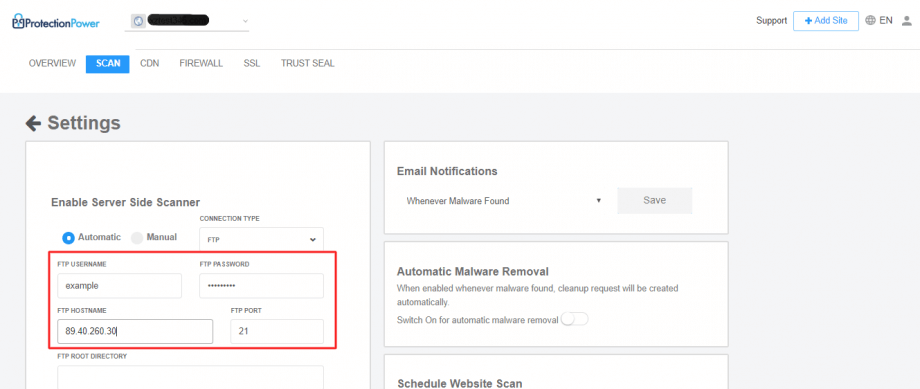Switch to the SSL tab
This screenshot has width=920, height=389.
tap(252, 63)
